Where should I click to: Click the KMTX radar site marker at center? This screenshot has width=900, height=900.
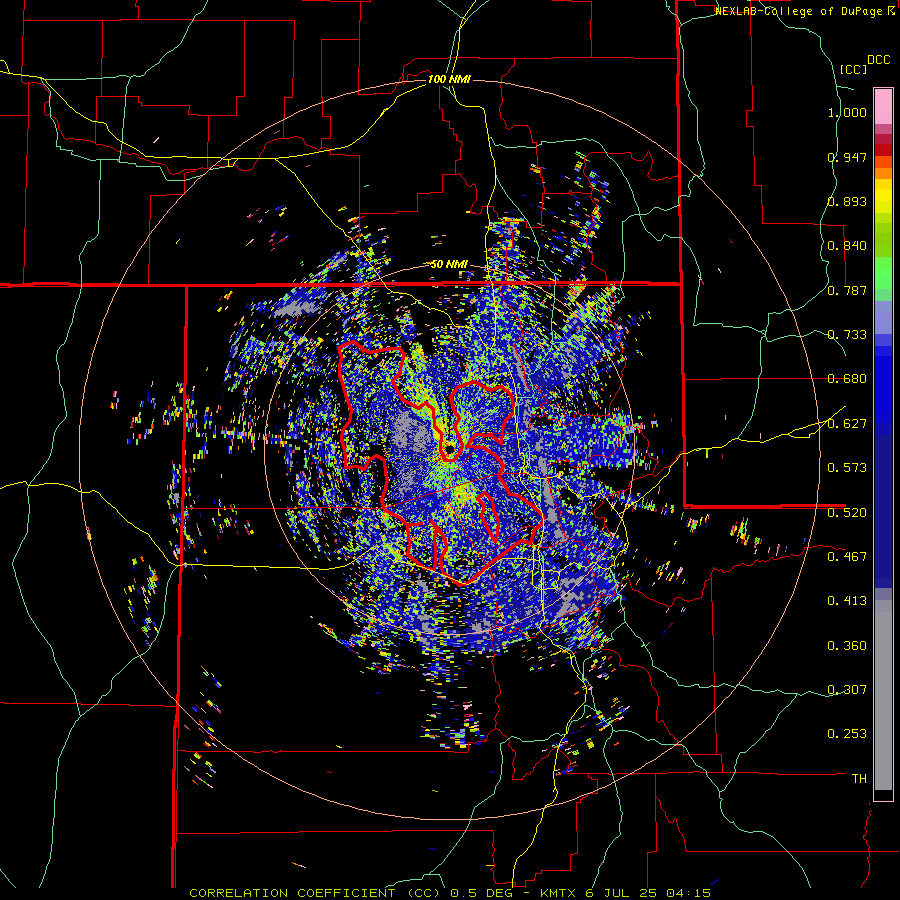click(x=449, y=448)
